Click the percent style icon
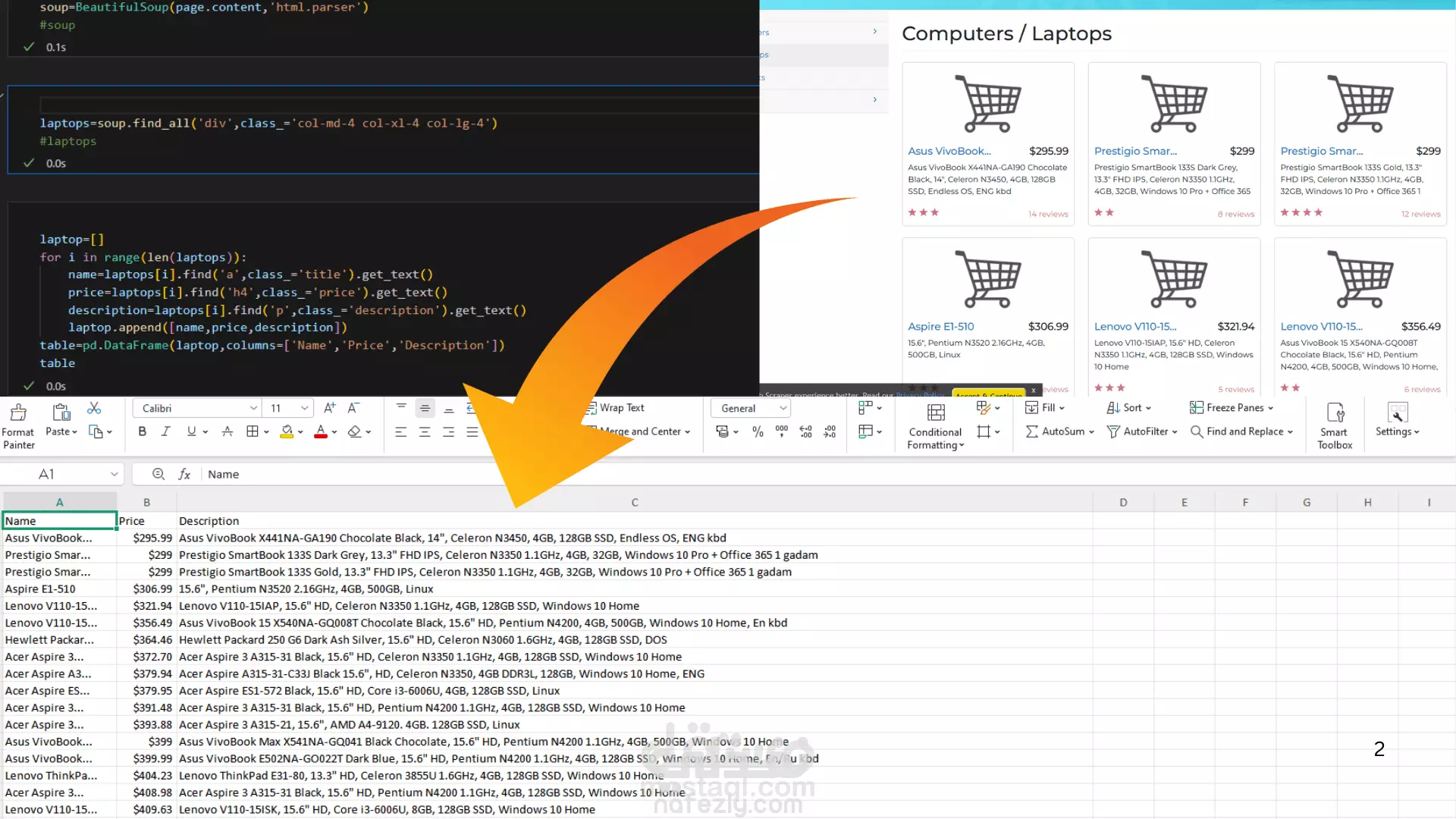 click(757, 431)
